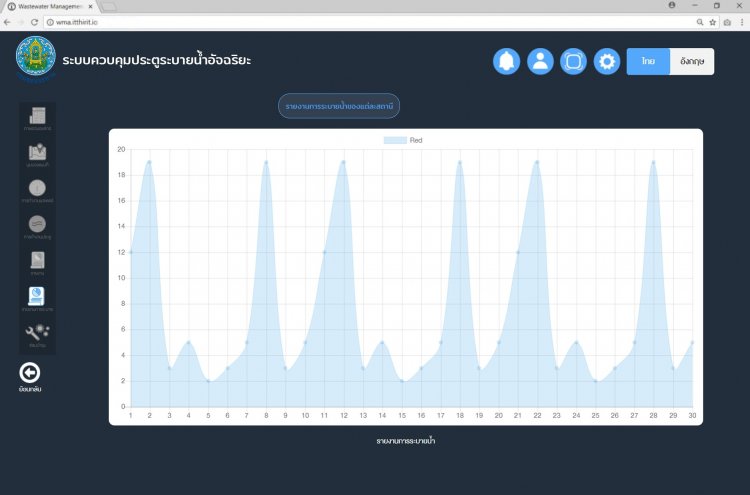The width and height of the screenshot is (750, 495).
Task: Switch language to อังกฤษ
Action: (x=691, y=61)
